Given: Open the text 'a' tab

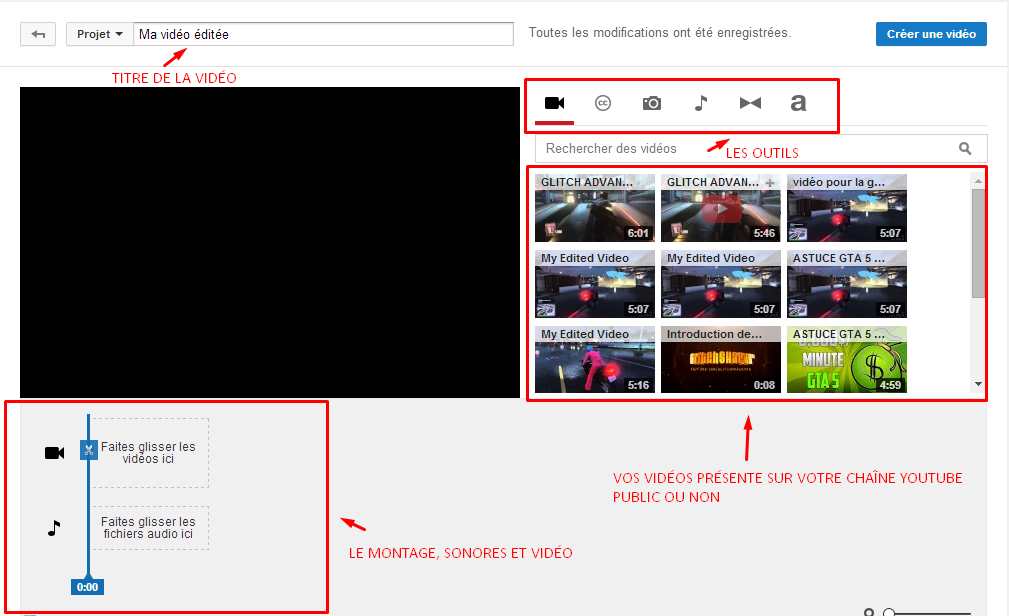Looking at the screenshot, I should (x=798, y=103).
